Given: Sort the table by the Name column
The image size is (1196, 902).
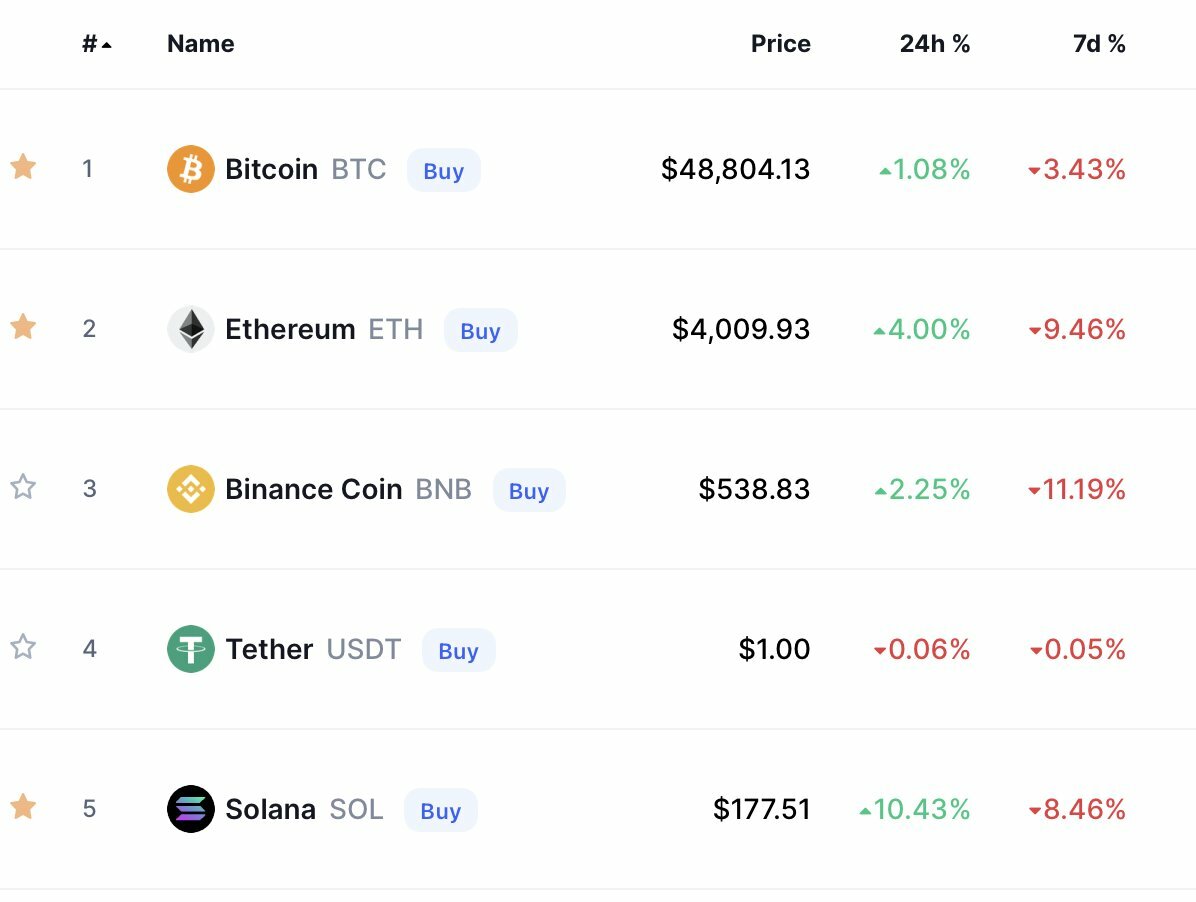Looking at the screenshot, I should (201, 43).
